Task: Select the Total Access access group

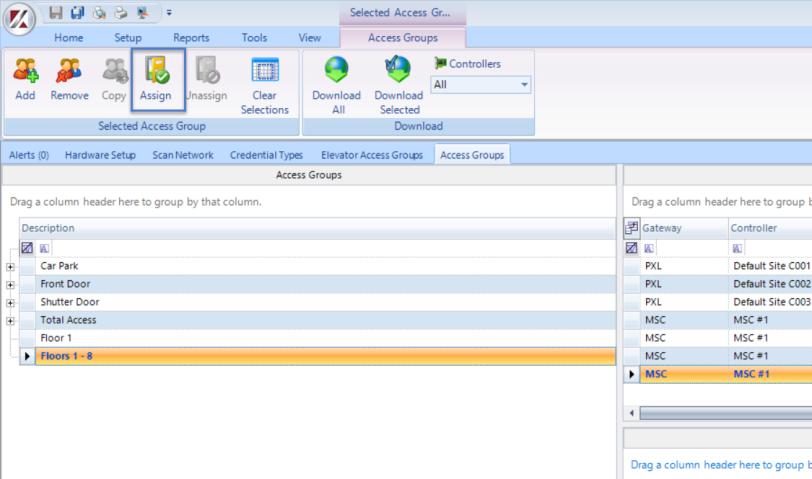Action: (x=325, y=320)
